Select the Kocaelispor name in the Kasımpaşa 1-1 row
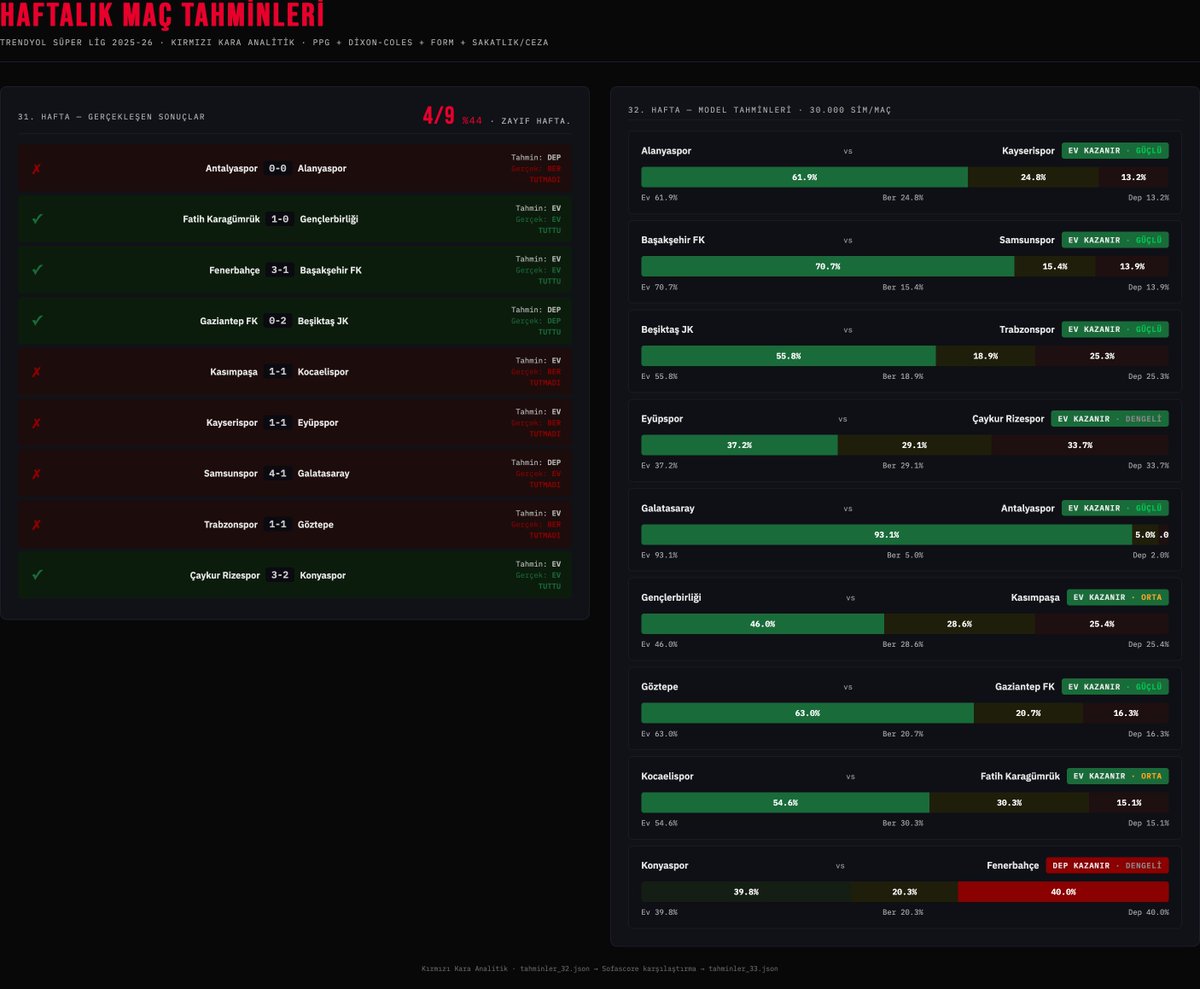The width and height of the screenshot is (1200, 989). [323, 372]
